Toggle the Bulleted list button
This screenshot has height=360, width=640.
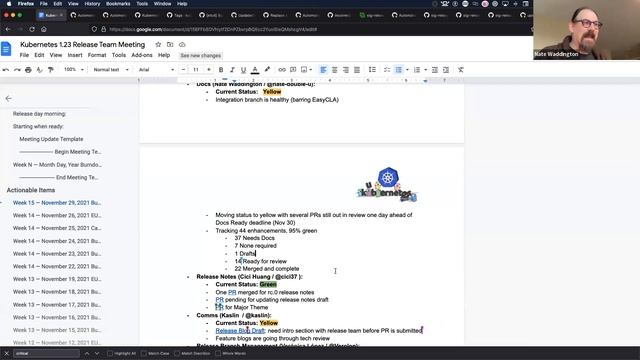pyautogui.click(x=399, y=70)
